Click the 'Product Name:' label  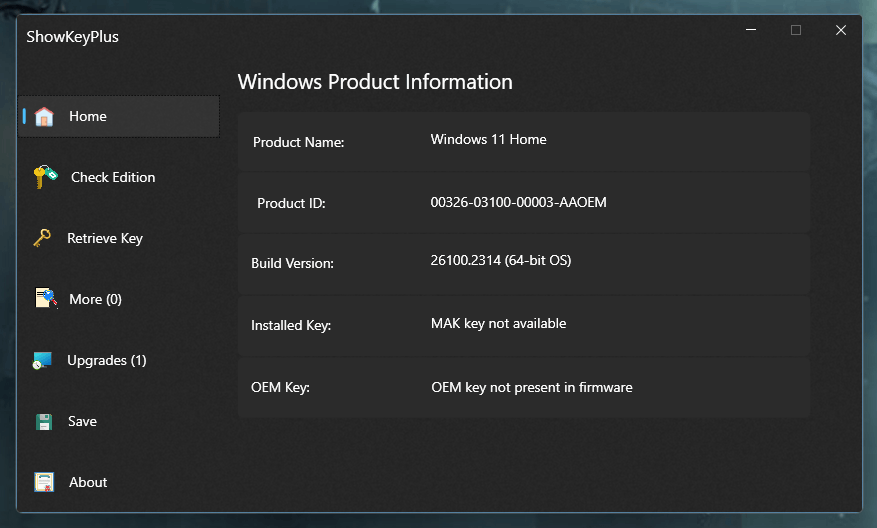point(299,143)
